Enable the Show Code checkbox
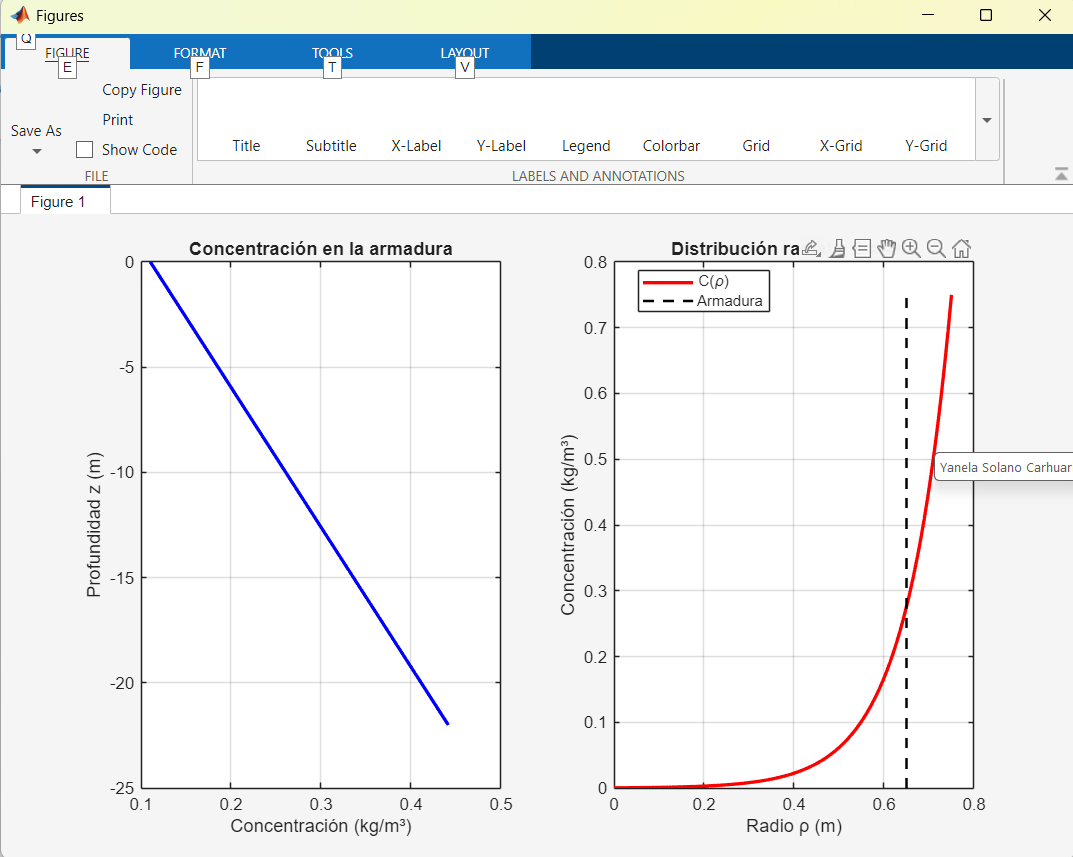The image size is (1073, 857). click(85, 150)
